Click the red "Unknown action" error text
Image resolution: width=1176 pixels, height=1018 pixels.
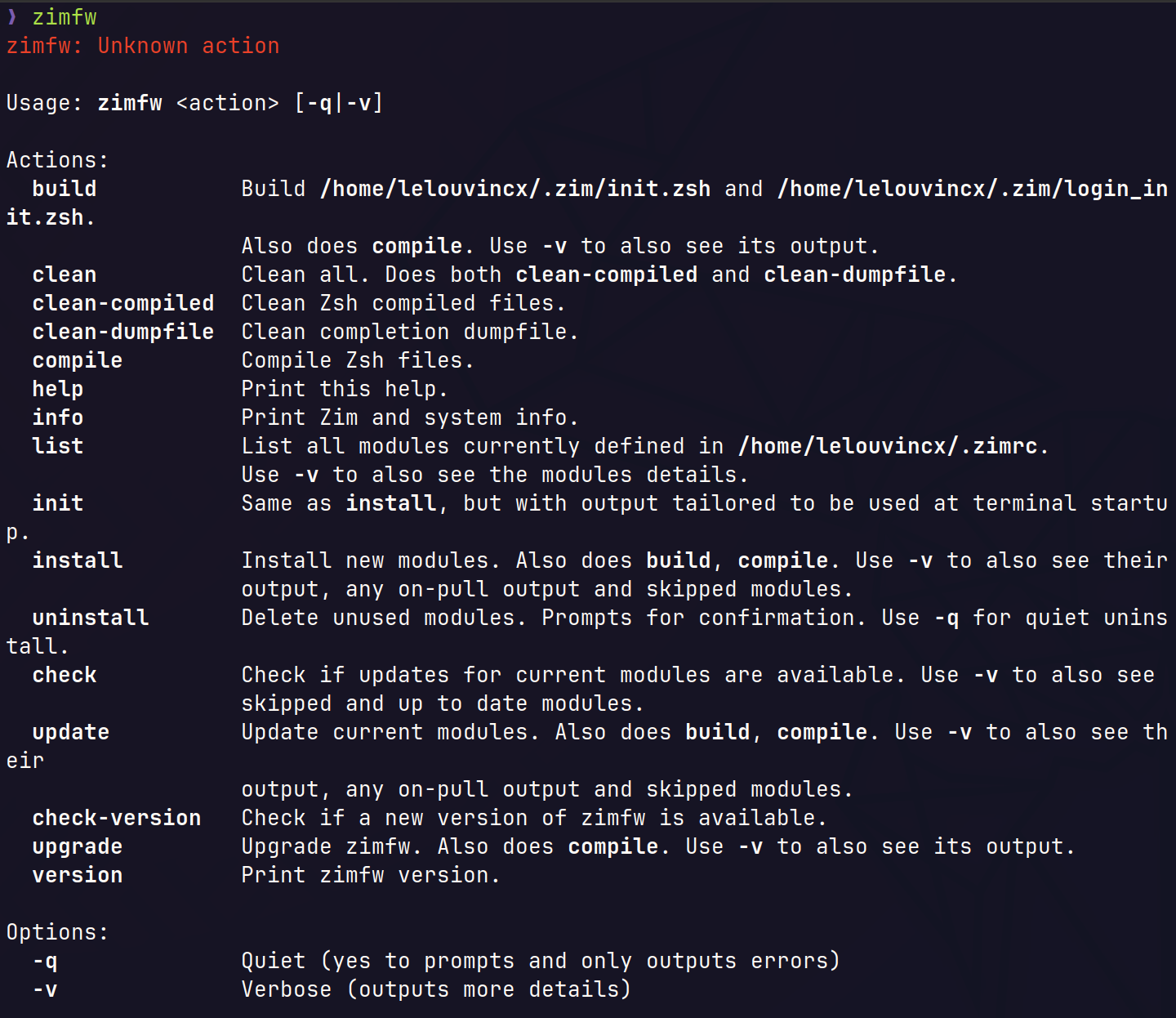[188, 46]
